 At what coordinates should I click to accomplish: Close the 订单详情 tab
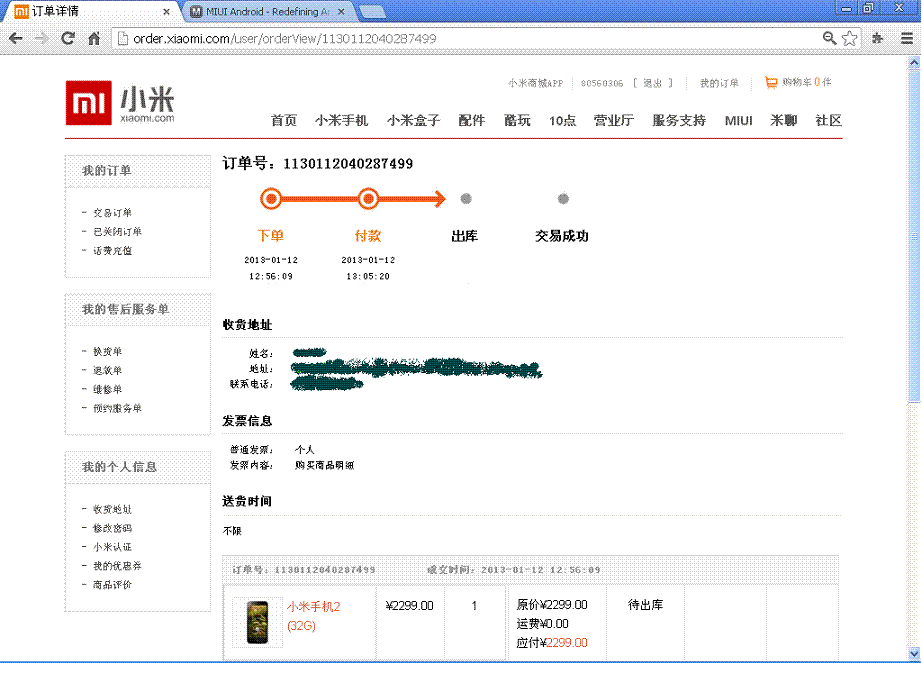(x=166, y=11)
